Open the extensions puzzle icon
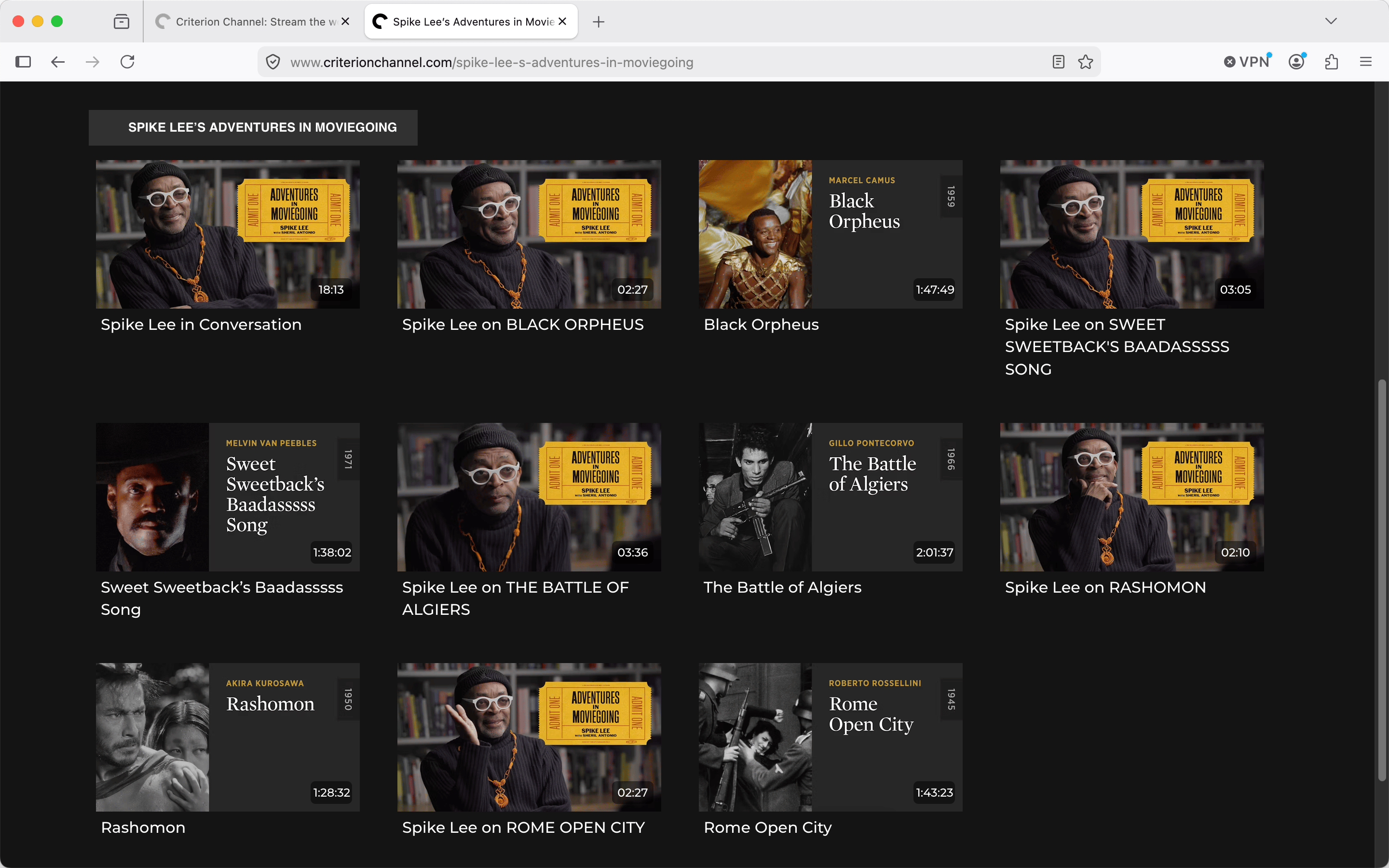 pos(1332,62)
